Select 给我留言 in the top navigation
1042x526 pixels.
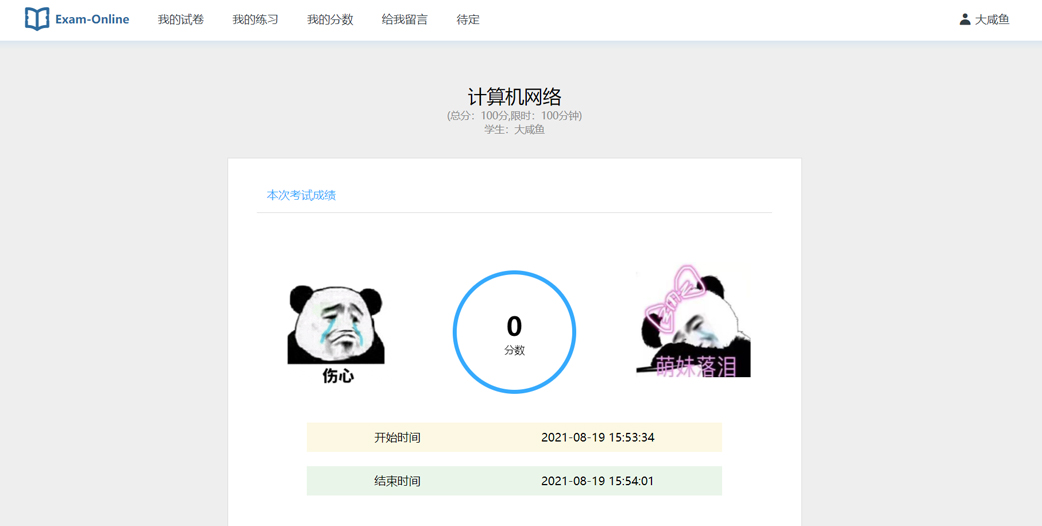[404, 19]
